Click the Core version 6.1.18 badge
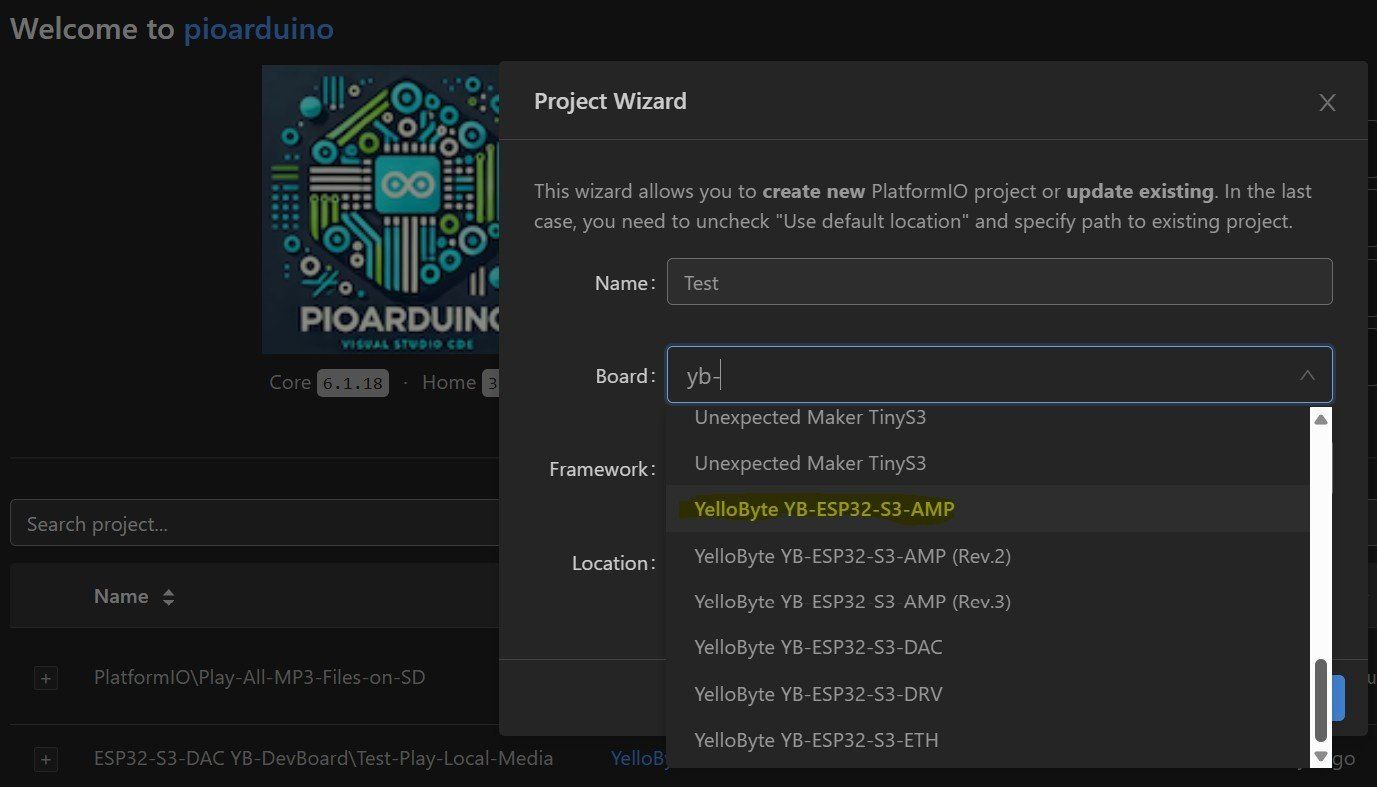Screen dimensions: 1377x787 353,383
